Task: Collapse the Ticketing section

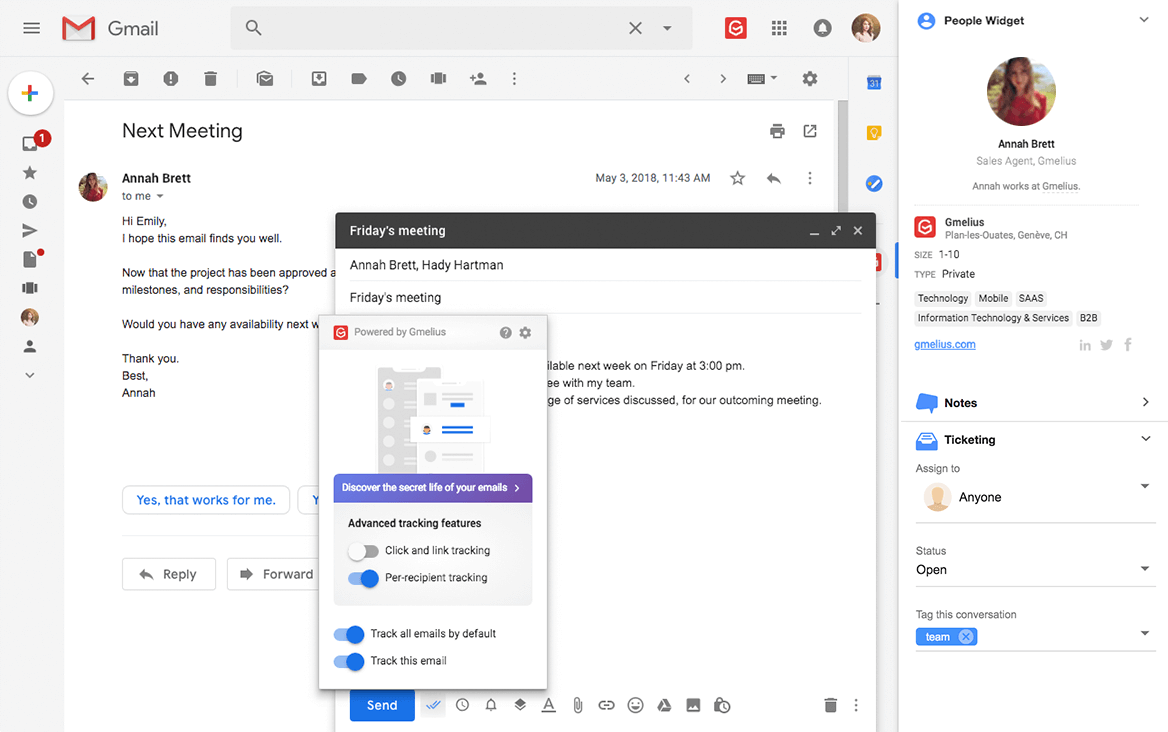Action: click(1145, 439)
